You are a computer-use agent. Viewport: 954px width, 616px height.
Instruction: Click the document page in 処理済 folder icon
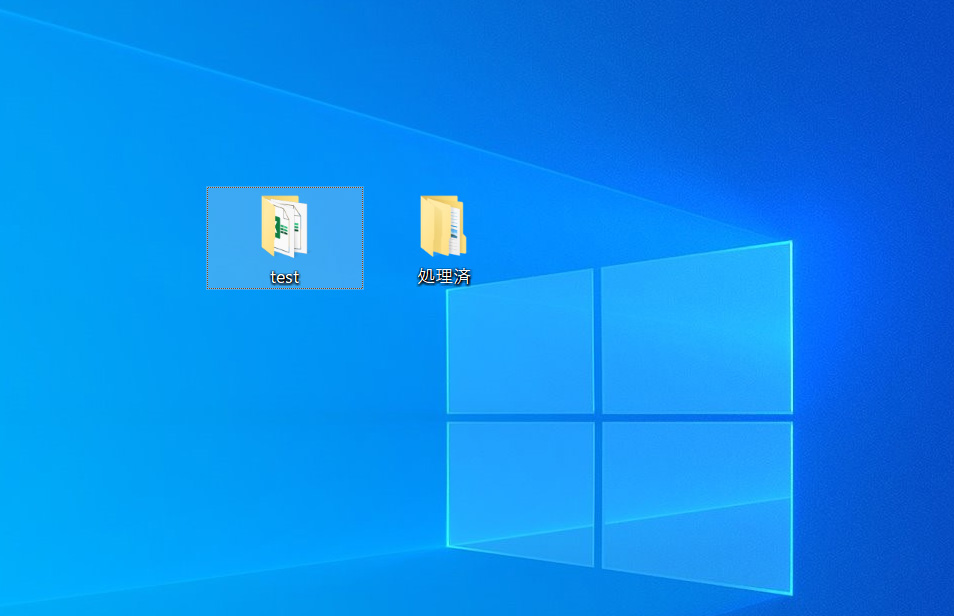pyautogui.click(x=453, y=227)
